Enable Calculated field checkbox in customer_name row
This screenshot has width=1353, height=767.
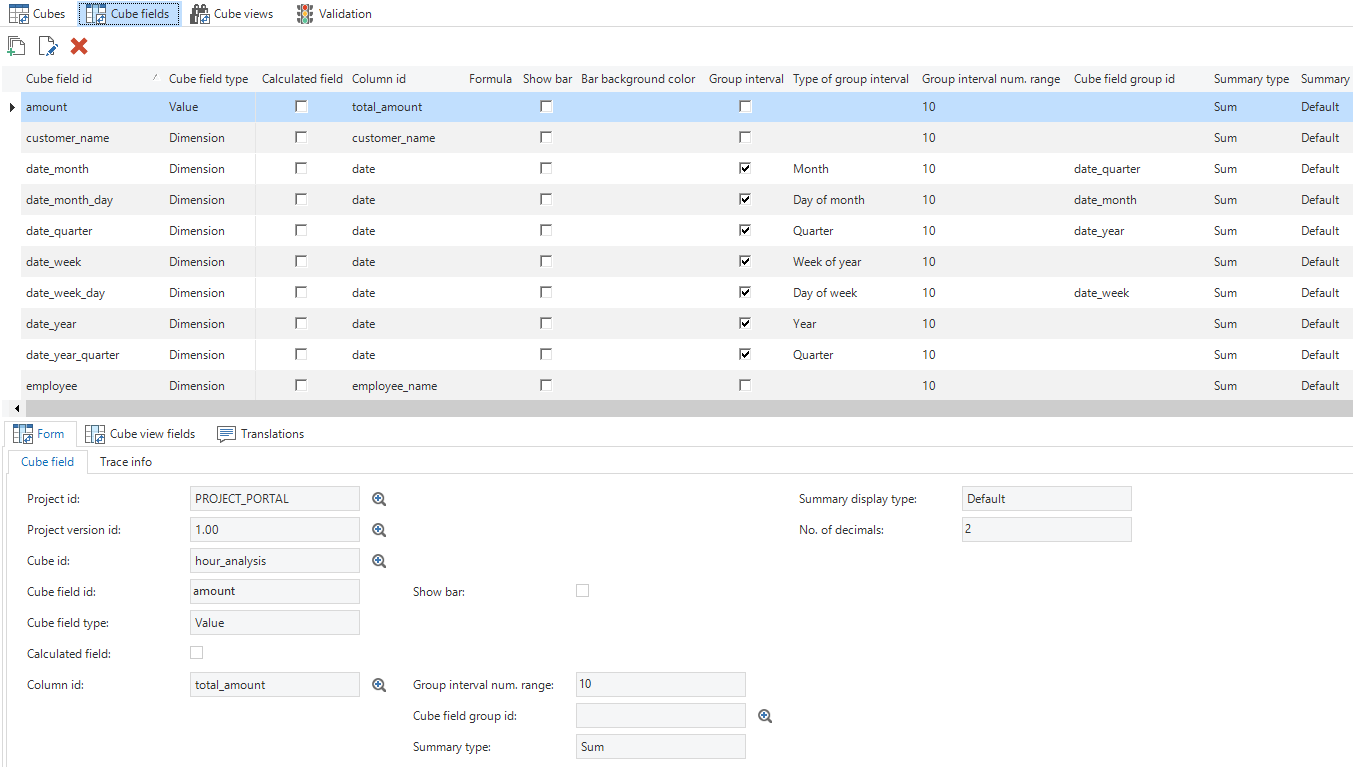pyautogui.click(x=301, y=138)
